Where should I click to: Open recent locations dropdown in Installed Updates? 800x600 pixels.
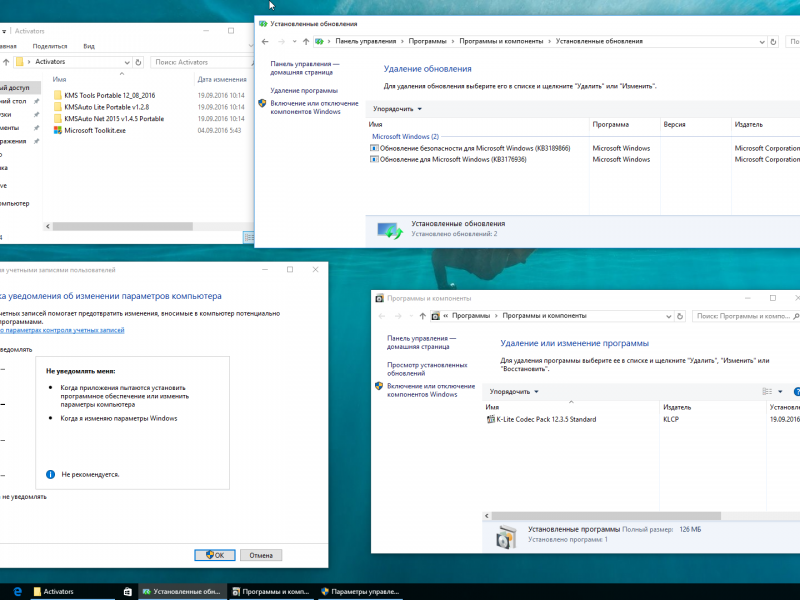point(294,41)
